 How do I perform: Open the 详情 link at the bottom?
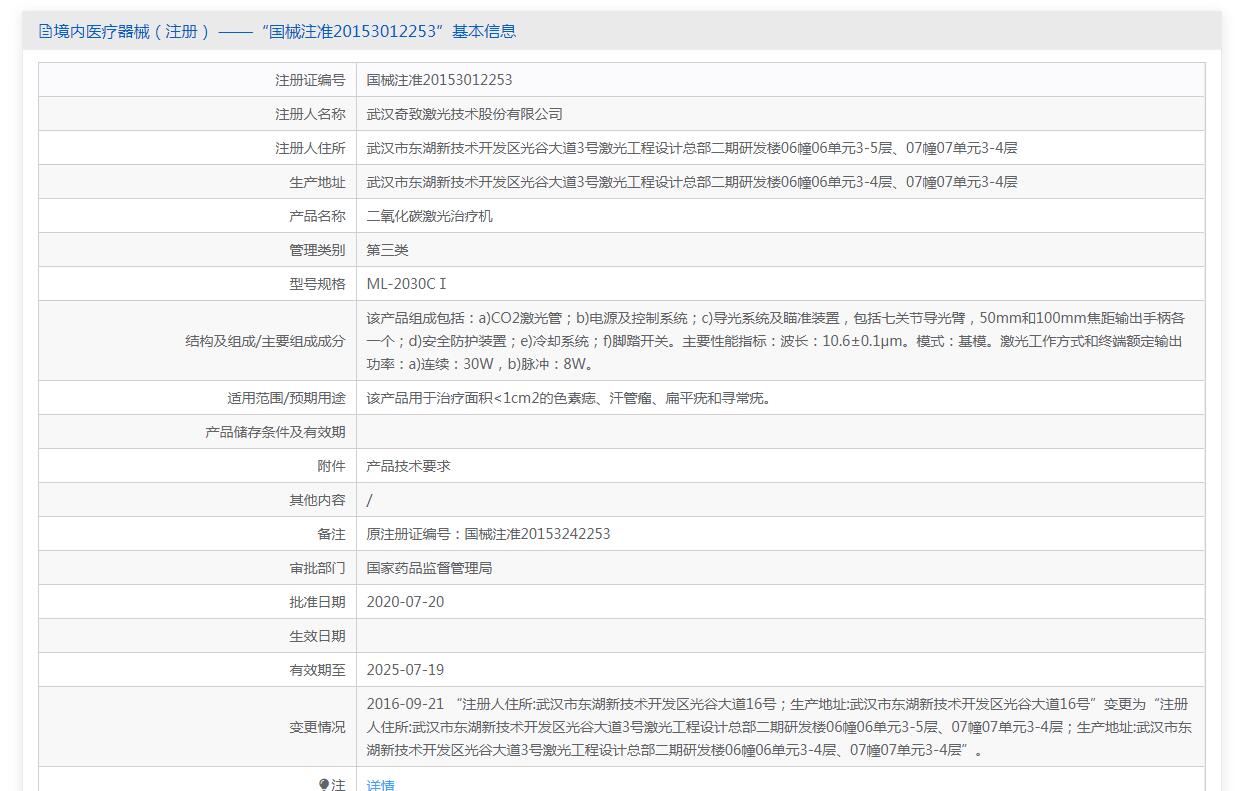tap(380, 785)
